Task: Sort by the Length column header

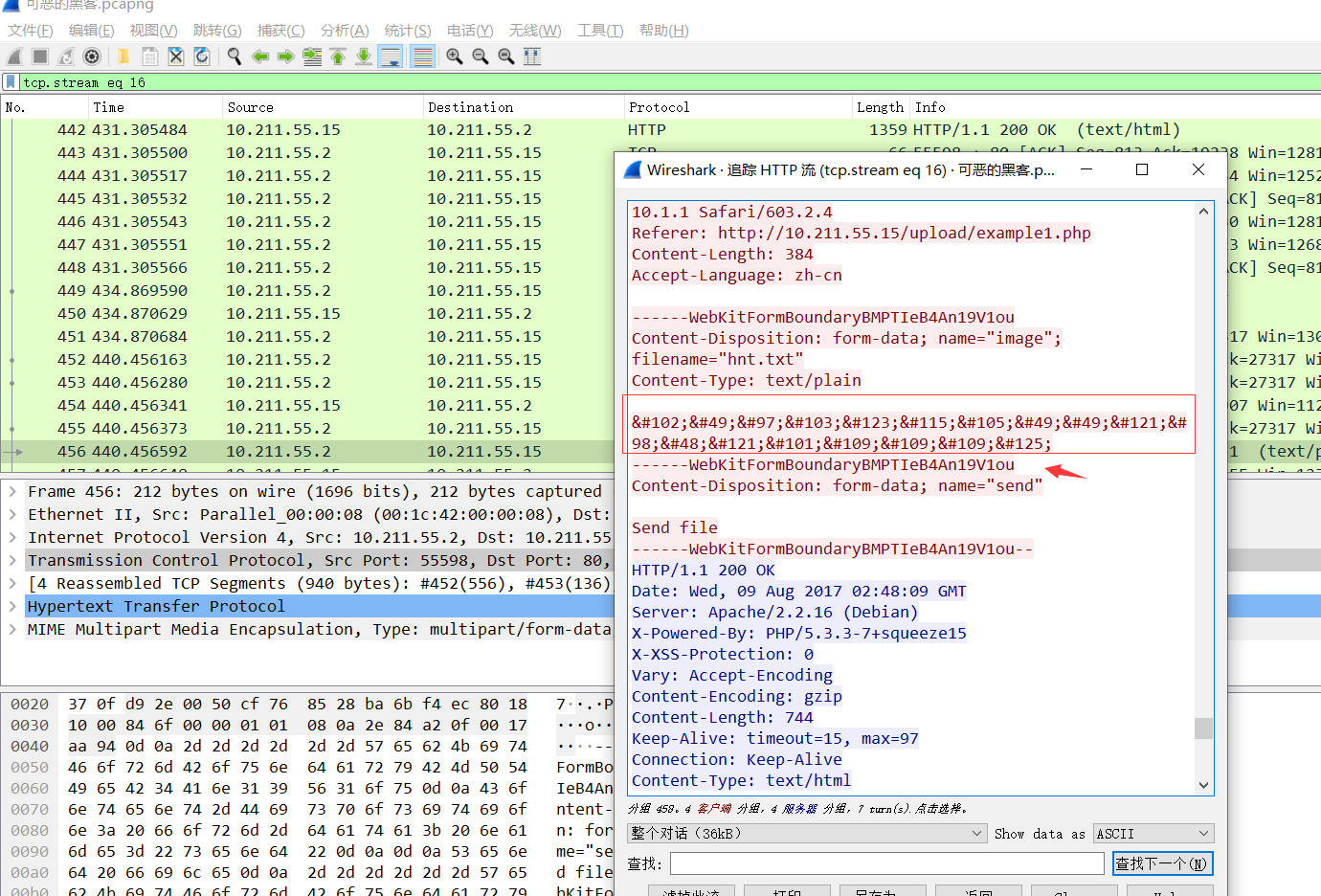Action: click(x=880, y=107)
